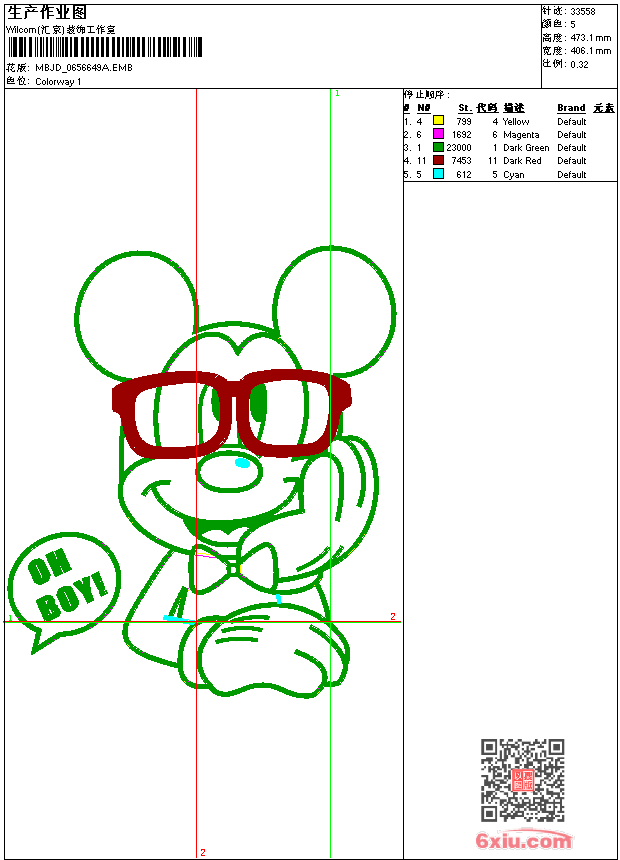The height and width of the screenshot is (860, 620).
Task: Click the stitch count 799
Action: pos(464,121)
